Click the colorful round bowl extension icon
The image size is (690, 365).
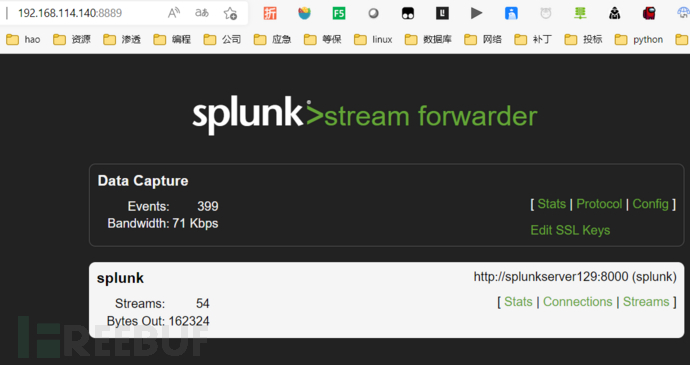[305, 13]
